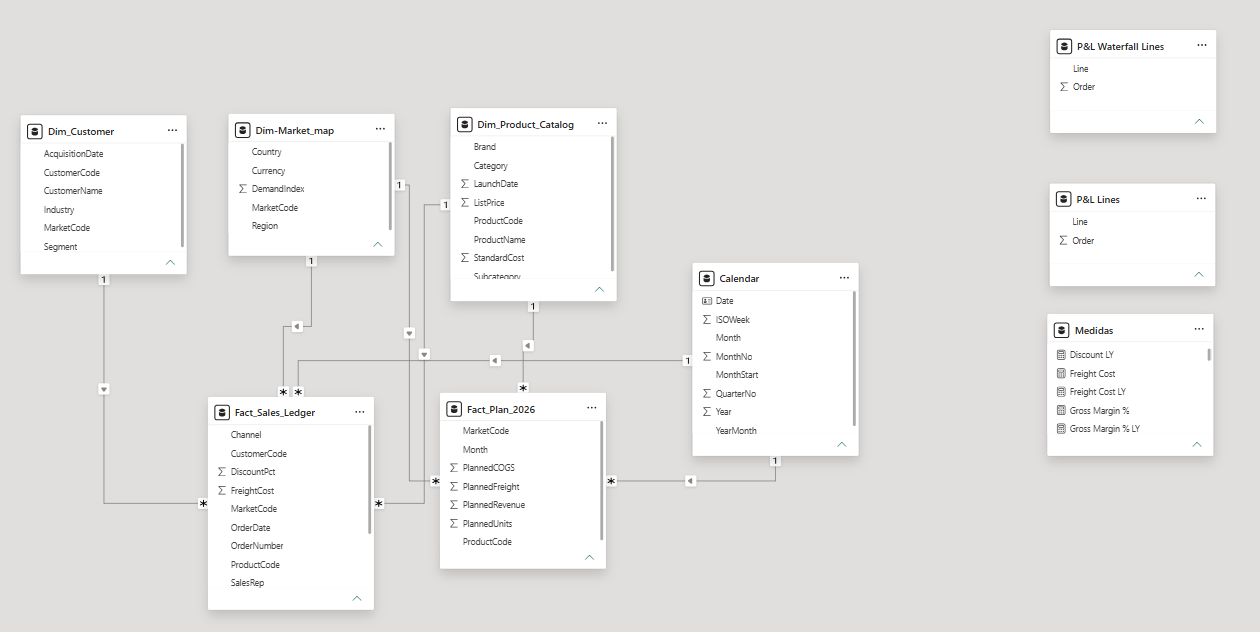Click the Fact_Sales_Ledger table header icon
1260x632 pixels.
[x=222, y=412]
